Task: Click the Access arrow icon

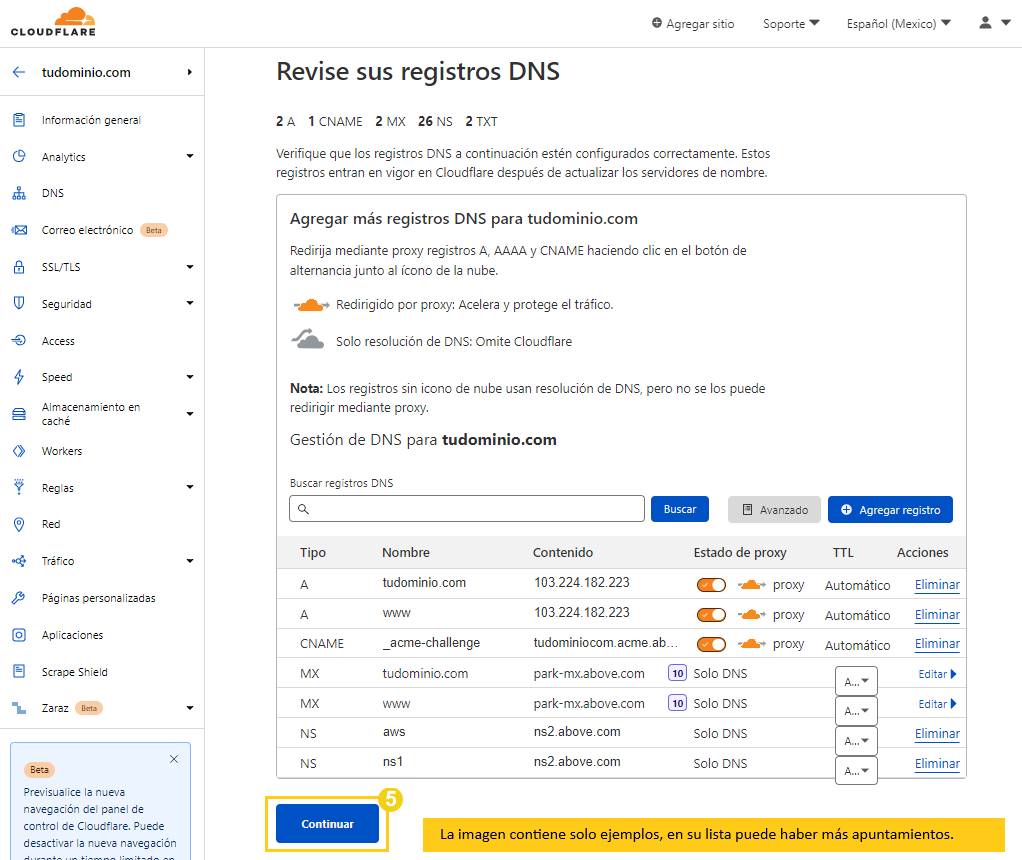Action: pos(20,340)
